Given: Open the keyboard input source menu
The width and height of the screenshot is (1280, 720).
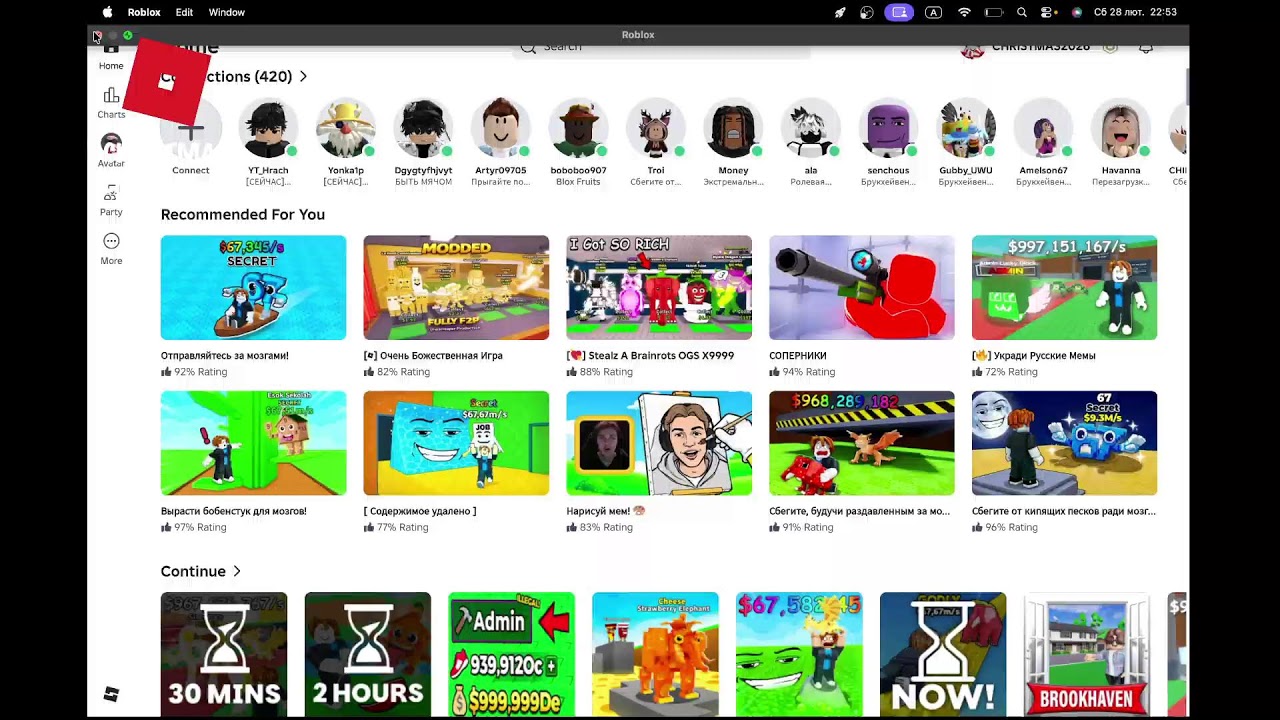Looking at the screenshot, I should click(x=933, y=12).
